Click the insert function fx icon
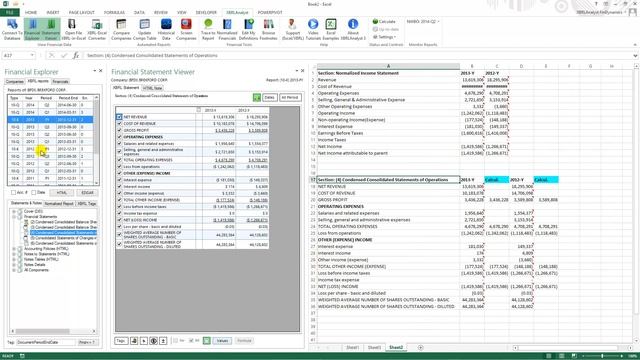The width and height of the screenshot is (640, 360). [76, 56]
